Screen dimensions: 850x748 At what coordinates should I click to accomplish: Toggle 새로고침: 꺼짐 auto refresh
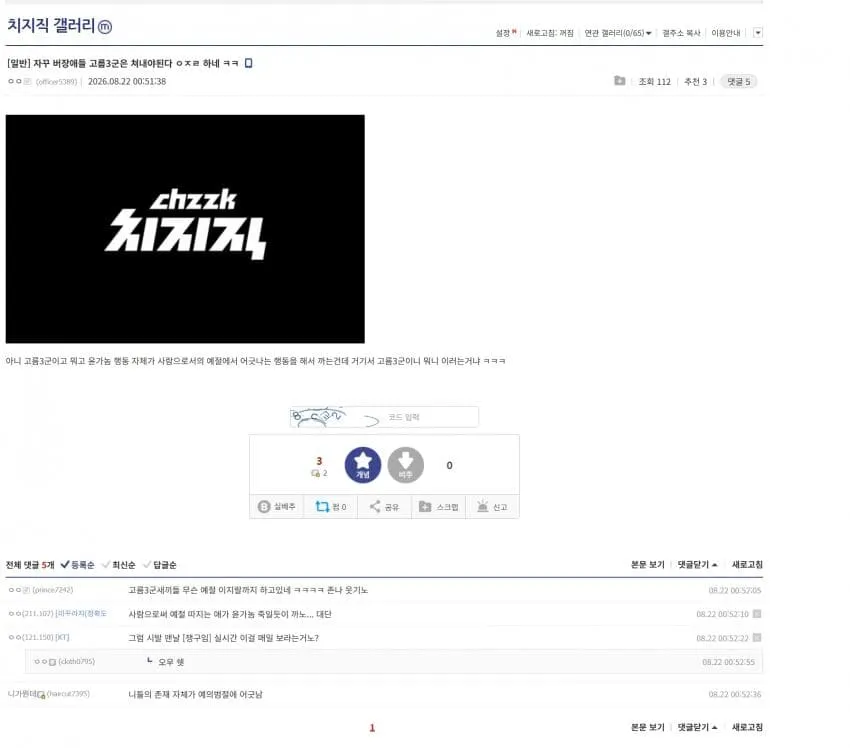tap(550, 33)
